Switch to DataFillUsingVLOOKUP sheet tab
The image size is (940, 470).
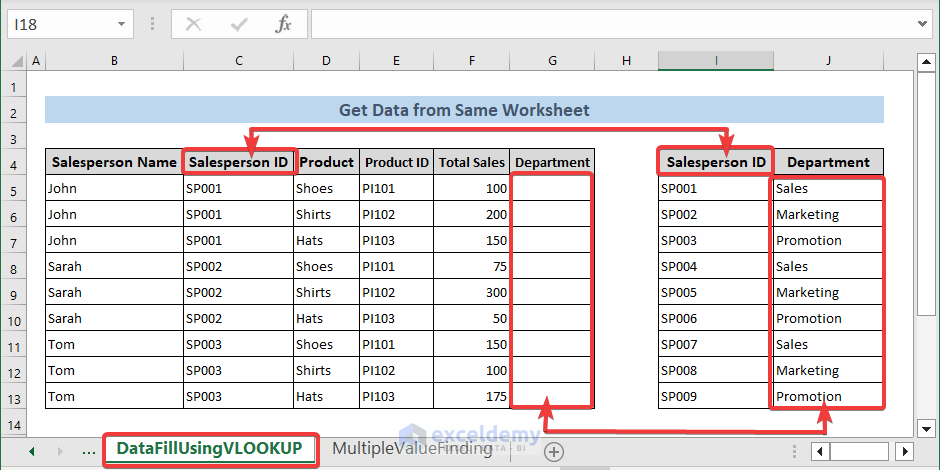pos(210,448)
